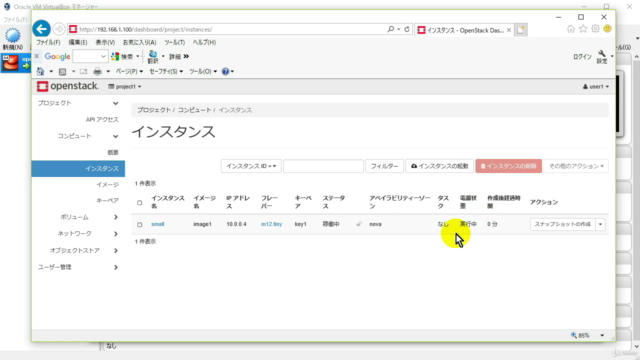Open favorites star icon

click(x=583, y=29)
